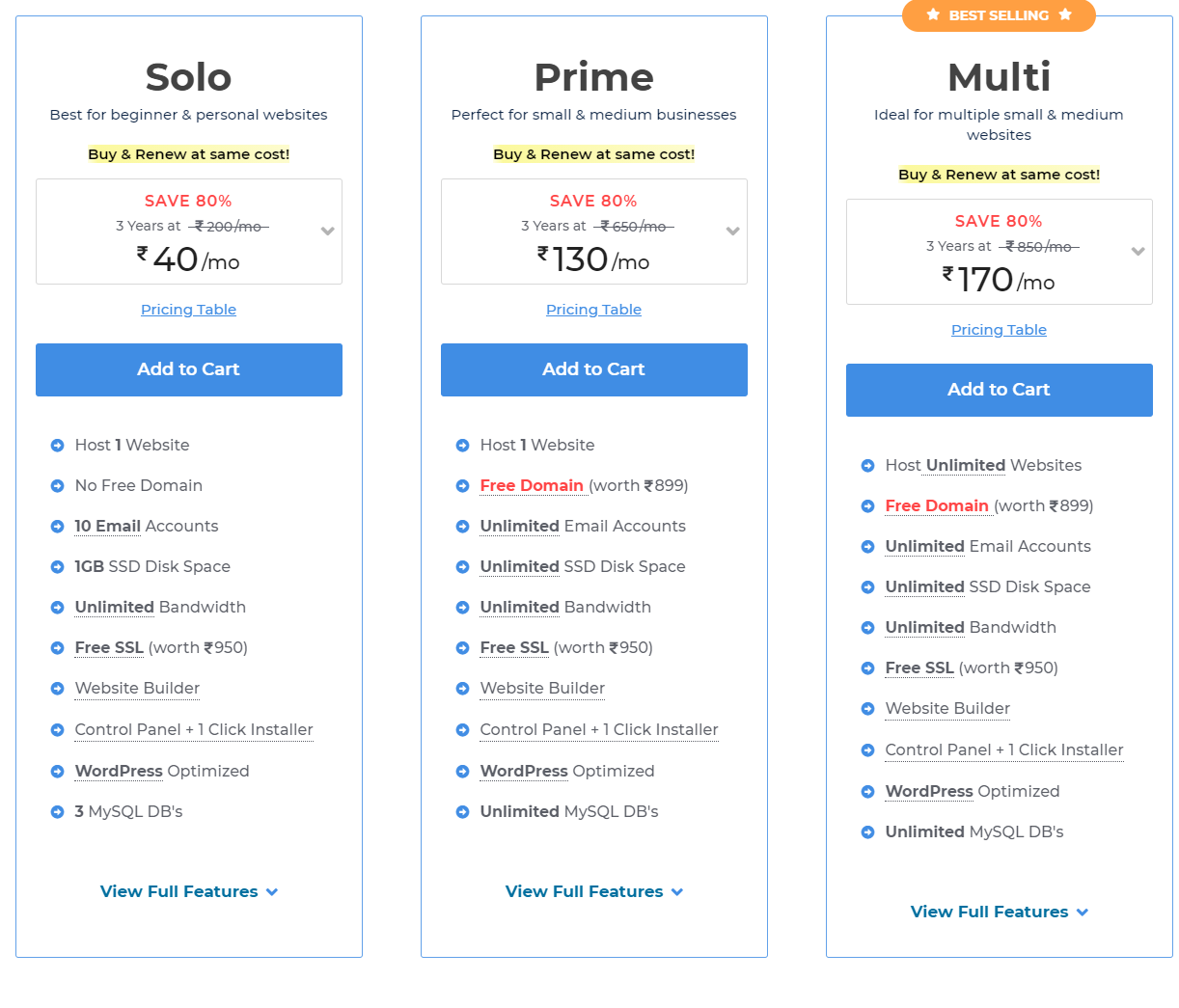1179x1008 pixels.
Task: Click arrow icon beside Host Unlimited Websites
Action: (x=867, y=466)
